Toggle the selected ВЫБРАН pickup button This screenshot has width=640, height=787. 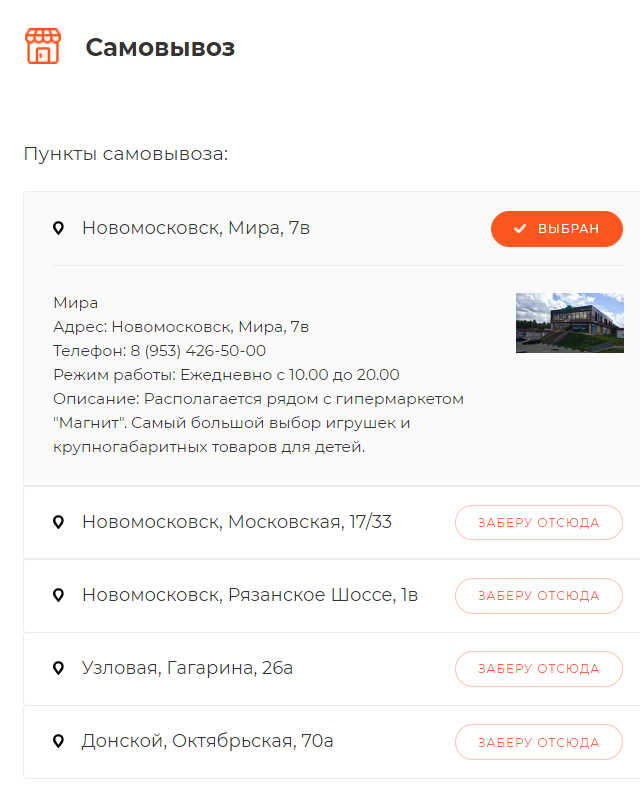pyautogui.click(x=557, y=229)
